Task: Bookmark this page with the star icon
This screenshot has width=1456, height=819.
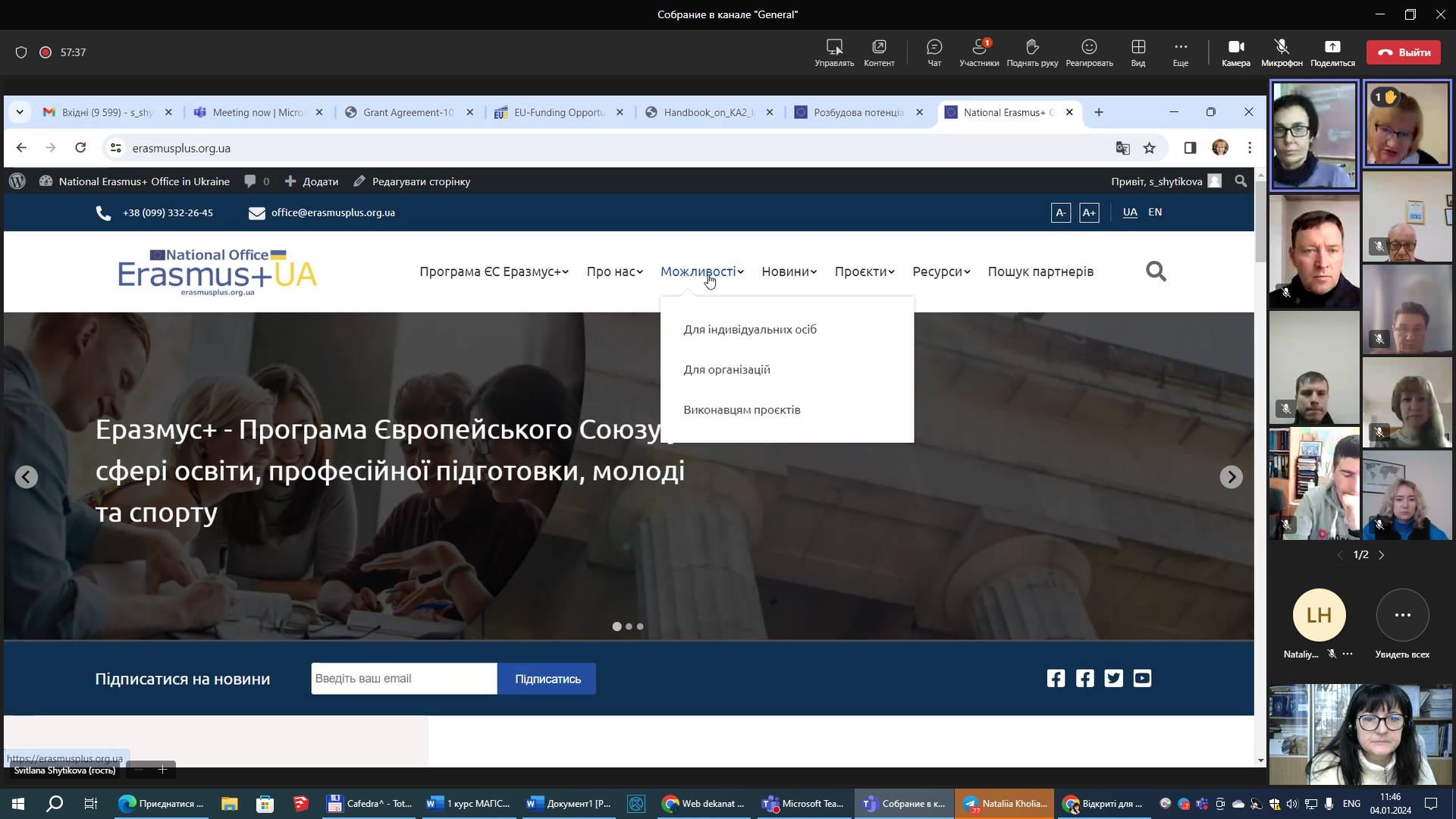Action: point(1150,148)
